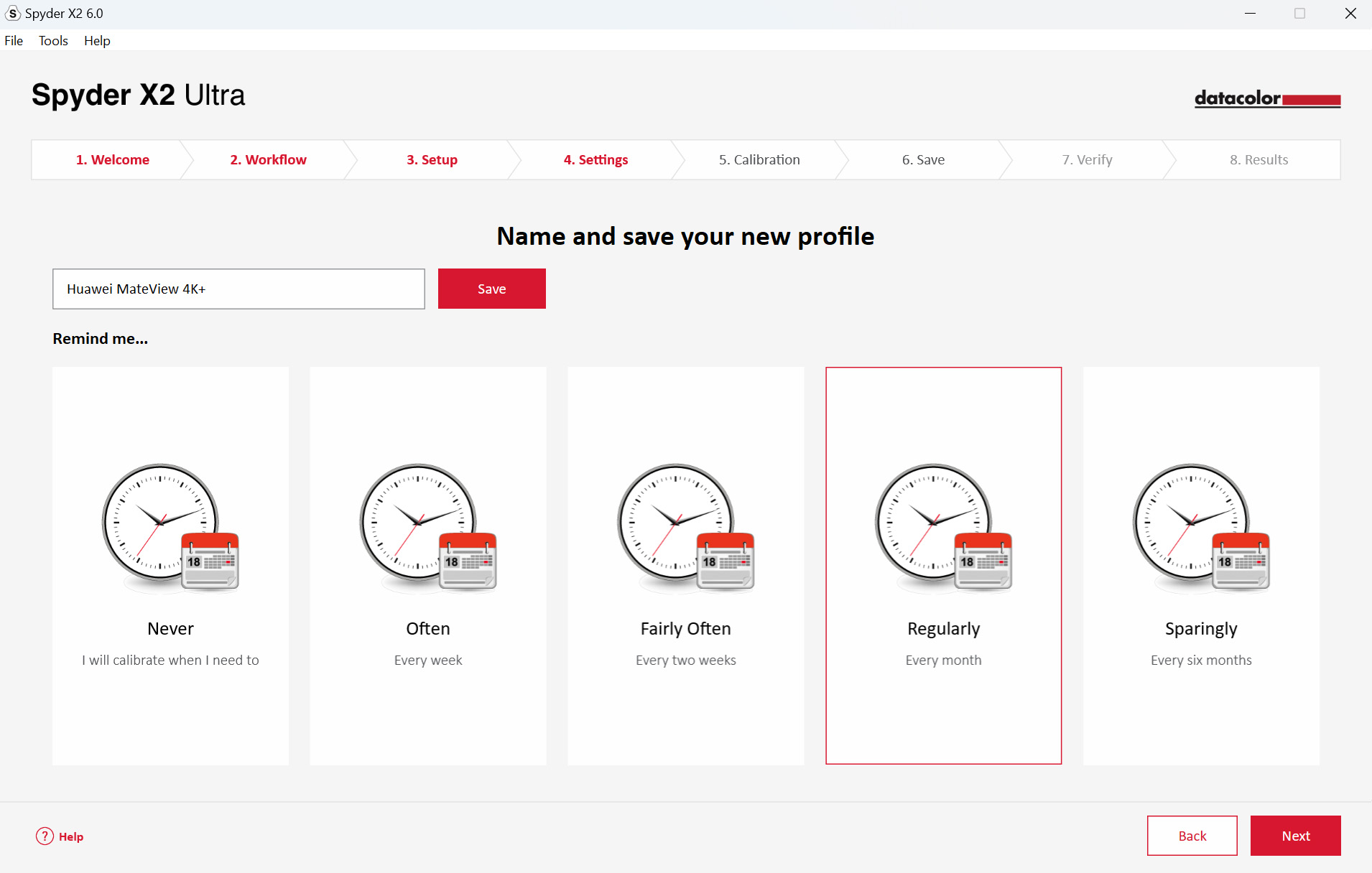
Task: Click "Name and save your new profile" heading
Action: tap(685, 236)
